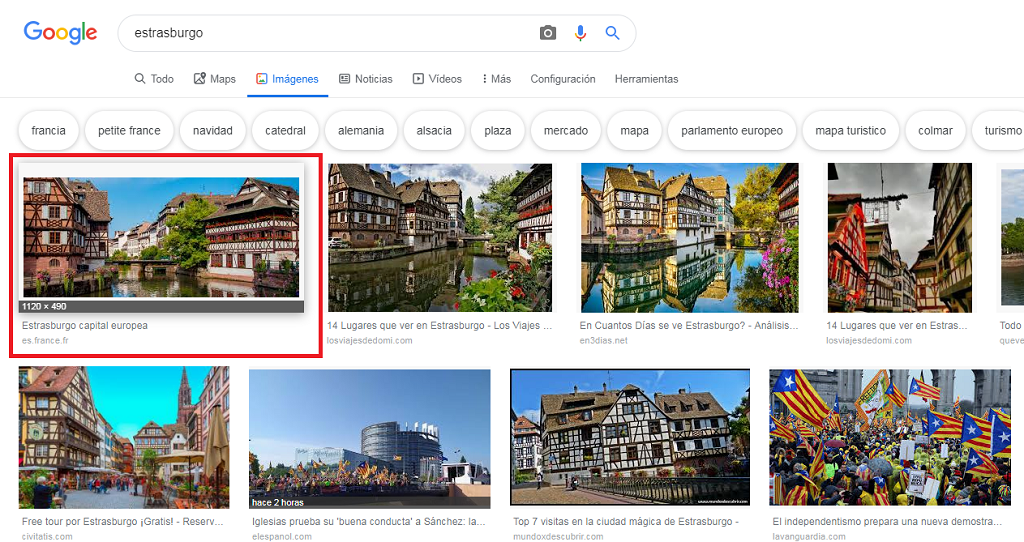Open the Top 7 visitas image
Screen dimensions: 1024x542
coord(630,438)
